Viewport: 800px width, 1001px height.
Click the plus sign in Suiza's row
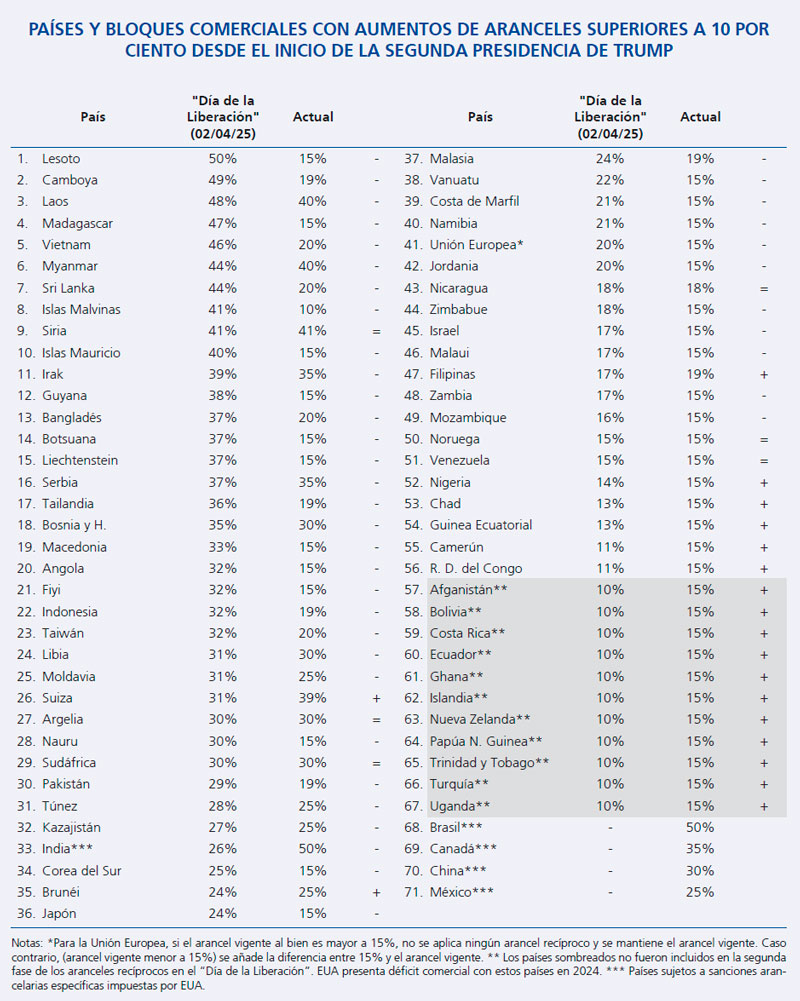tap(376, 698)
